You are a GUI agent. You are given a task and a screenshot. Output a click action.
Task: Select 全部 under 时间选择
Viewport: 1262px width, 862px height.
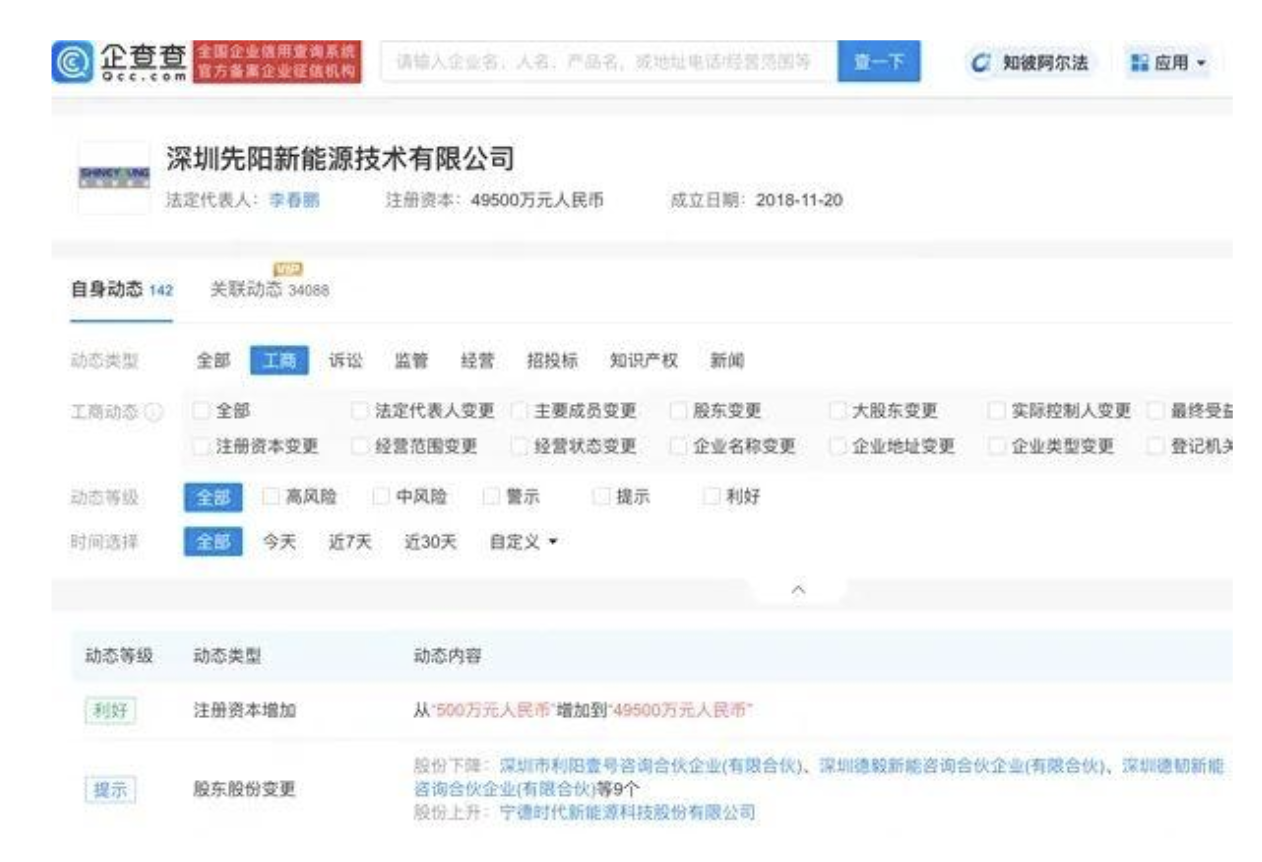(x=213, y=542)
